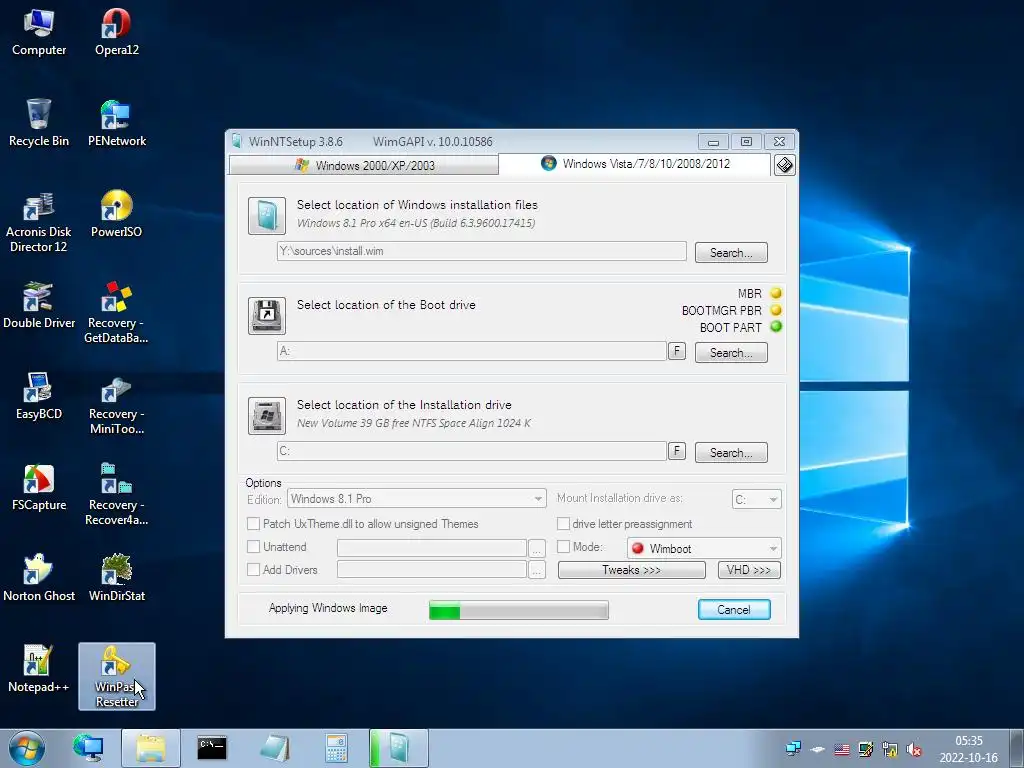Click the taskbar clock showing 05:35

click(x=968, y=749)
